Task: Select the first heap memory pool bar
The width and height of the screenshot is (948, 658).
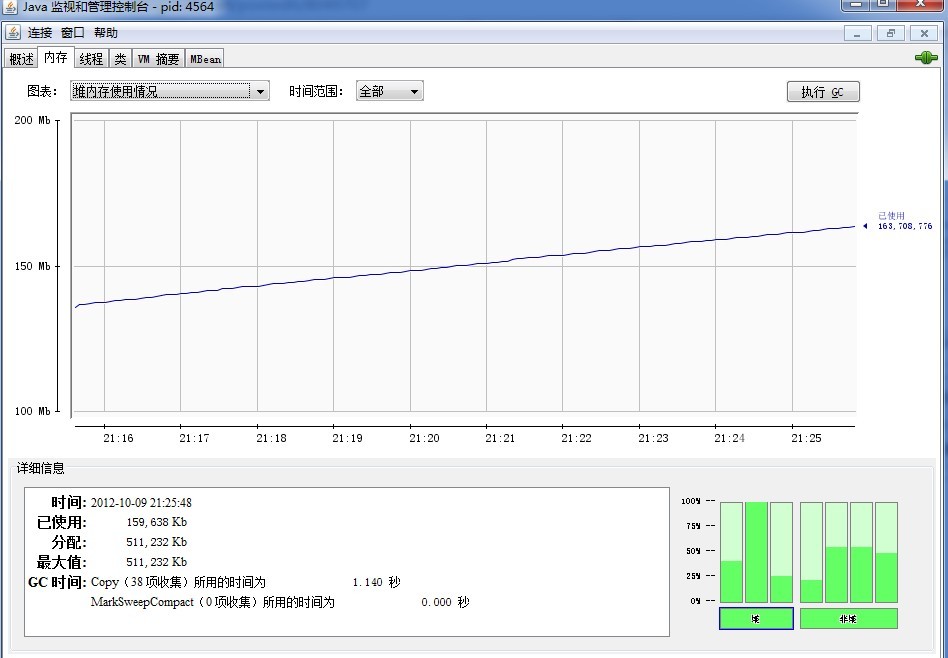Action: point(731,551)
